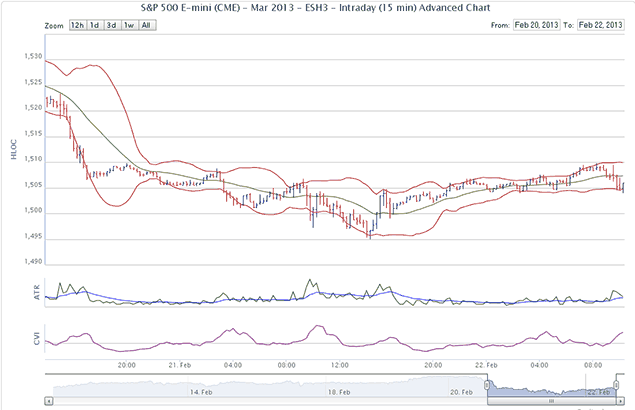This screenshot has height=410, width=635.
Task: Click the HLOC axis label
Action: (14, 149)
